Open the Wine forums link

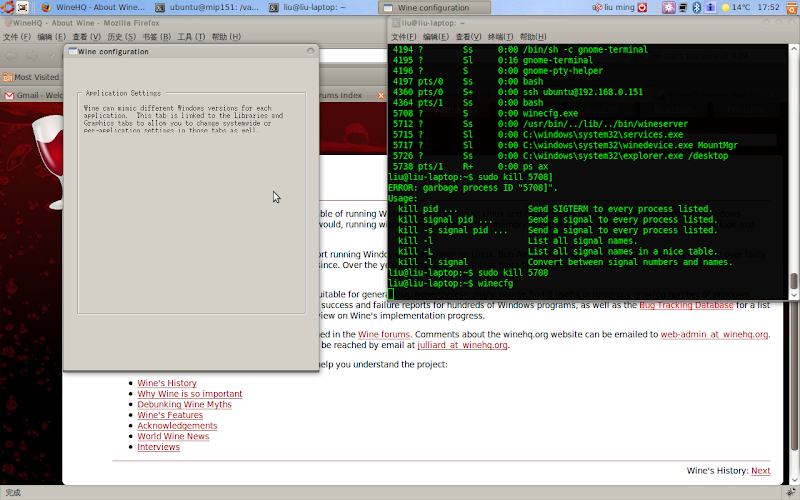coord(384,335)
